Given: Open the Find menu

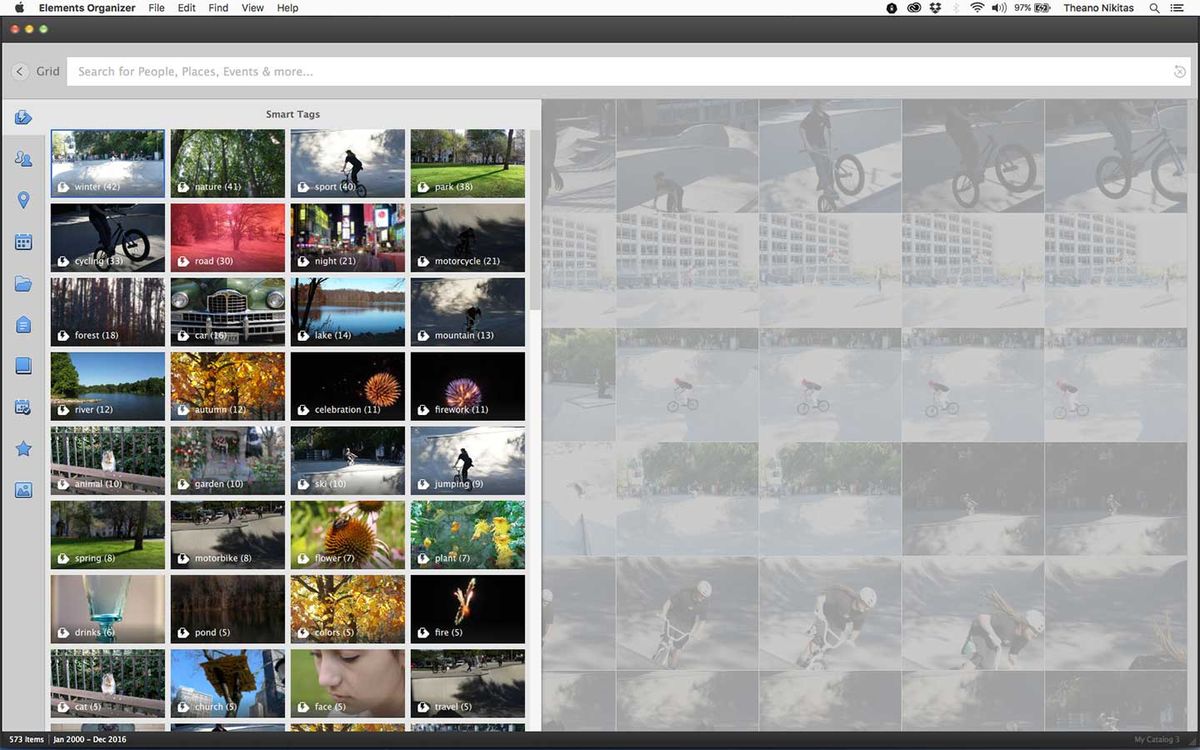Looking at the screenshot, I should pyautogui.click(x=217, y=7).
